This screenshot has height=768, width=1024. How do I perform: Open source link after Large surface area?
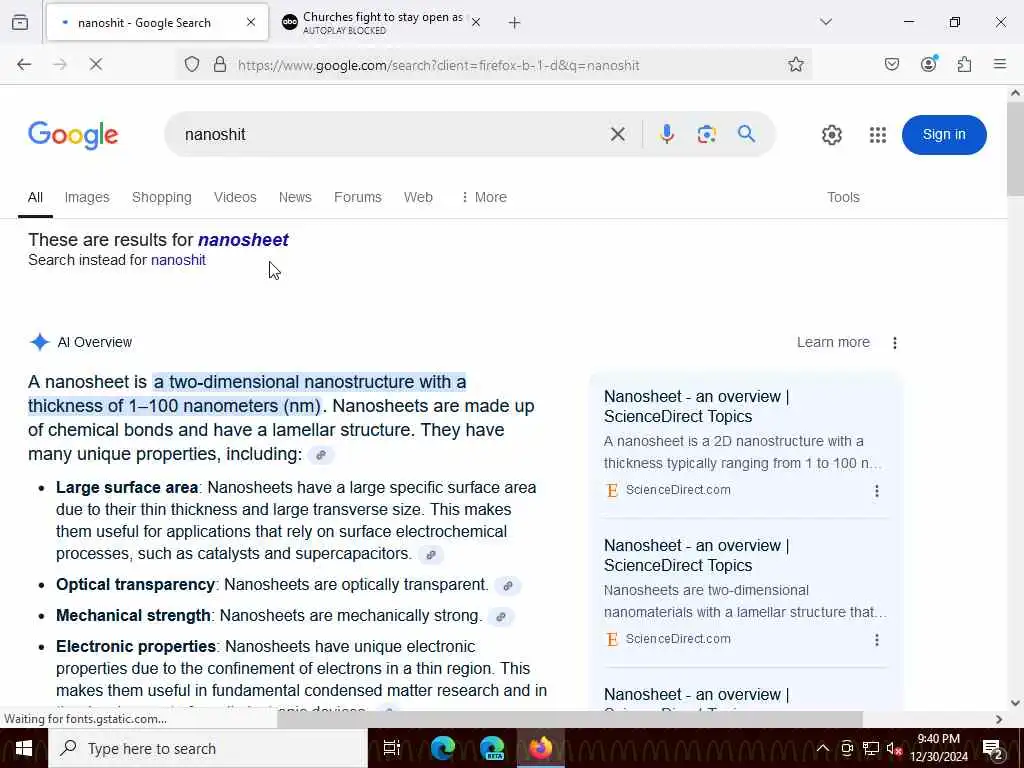(431, 555)
